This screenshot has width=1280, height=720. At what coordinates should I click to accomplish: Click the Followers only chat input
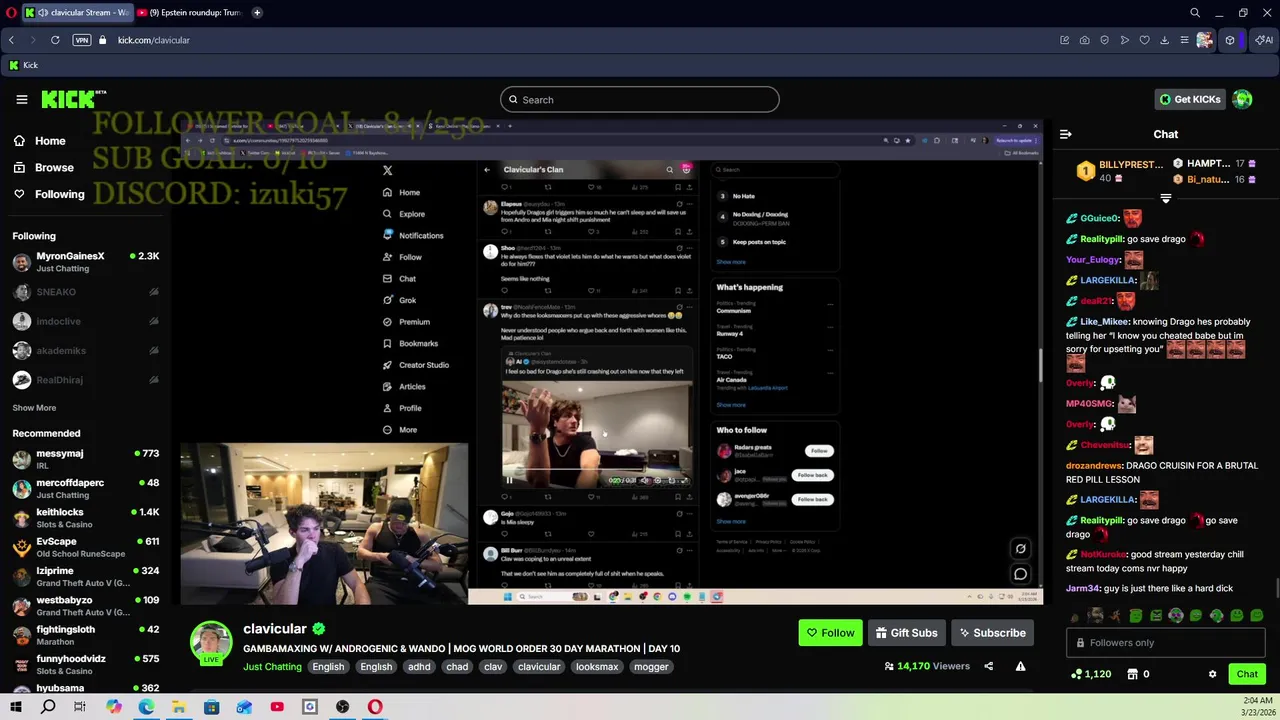1165,643
